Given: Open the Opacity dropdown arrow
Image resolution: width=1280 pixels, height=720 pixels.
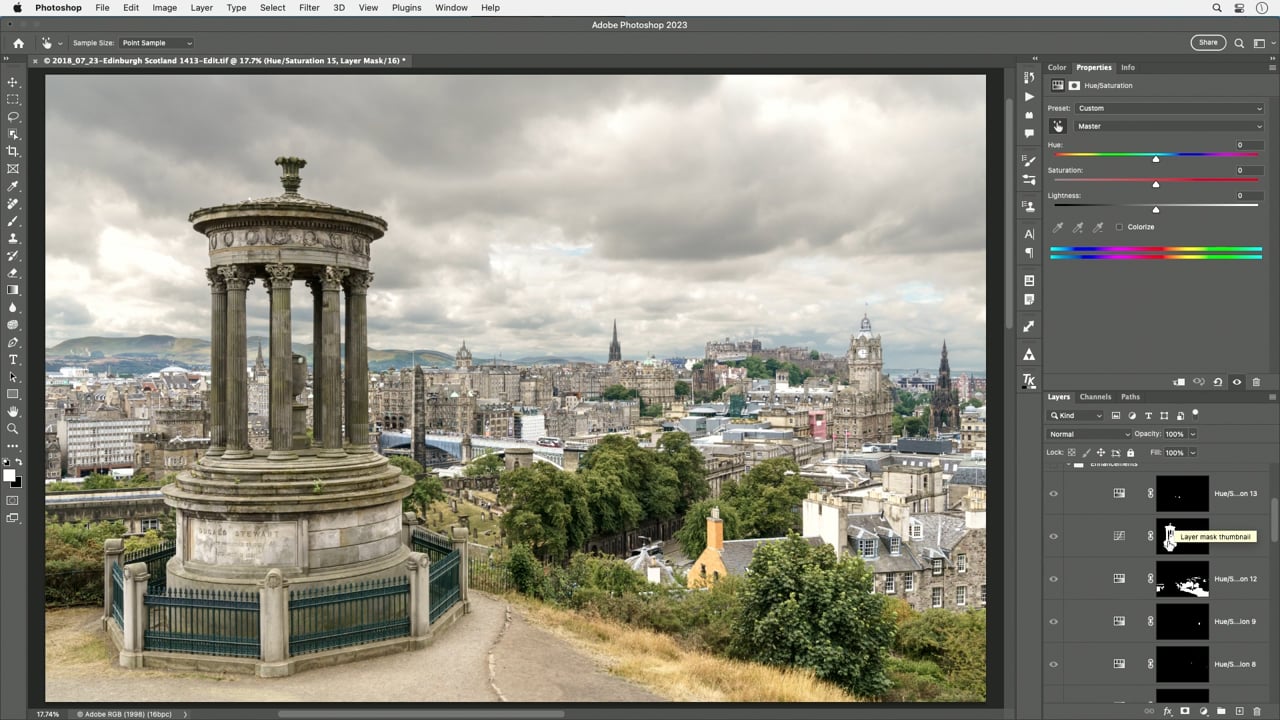Looking at the screenshot, I should tap(1192, 434).
